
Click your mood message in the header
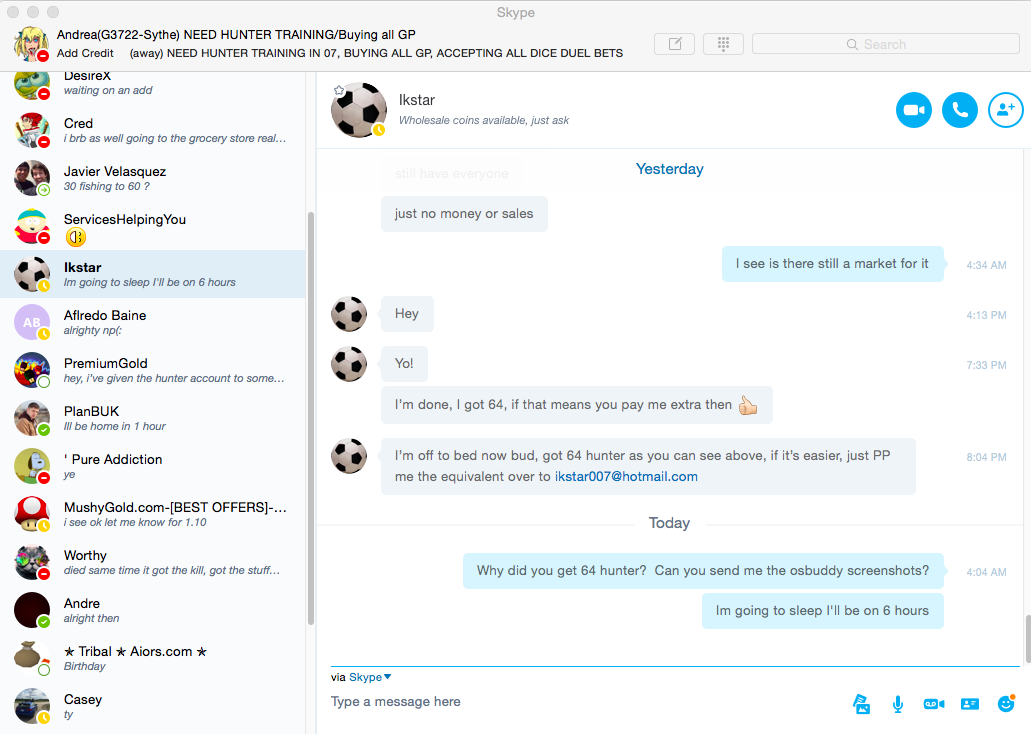[x=376, y=53]
